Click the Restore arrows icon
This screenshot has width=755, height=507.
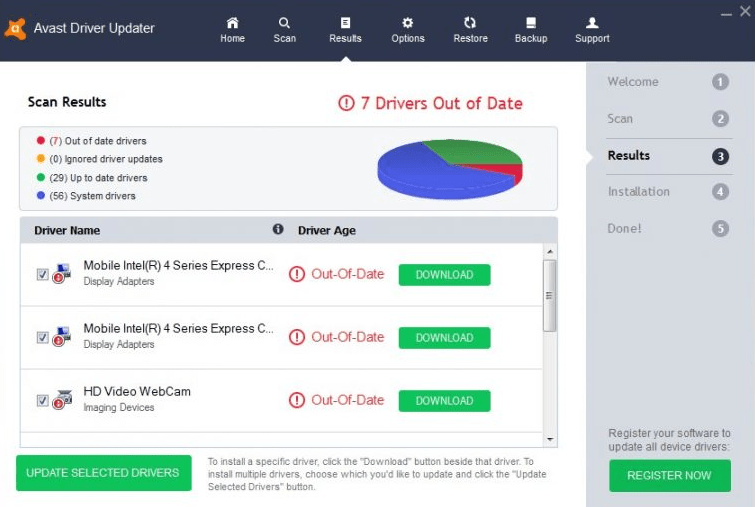[x=470, y=23]
